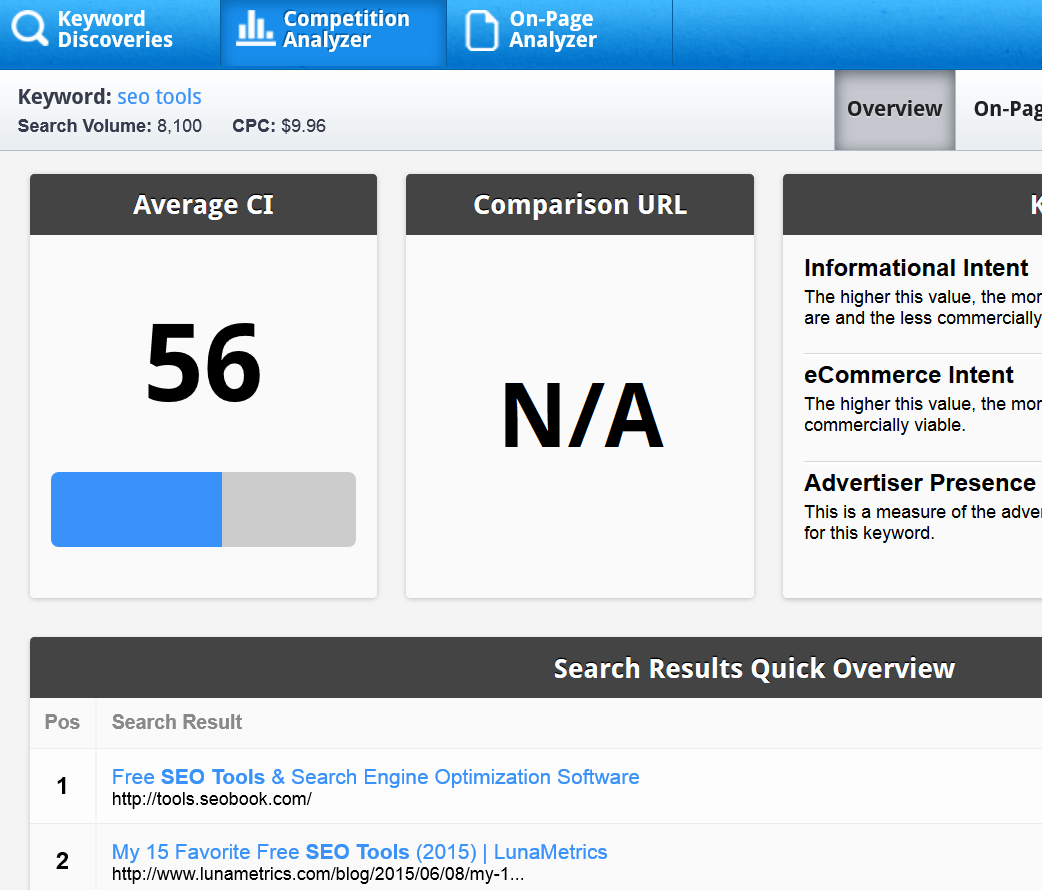Image resolution: width=1042 pixels, height=890 pixels.
Task: Open the Keyword Discoveries tab
Action: (110, 33)
